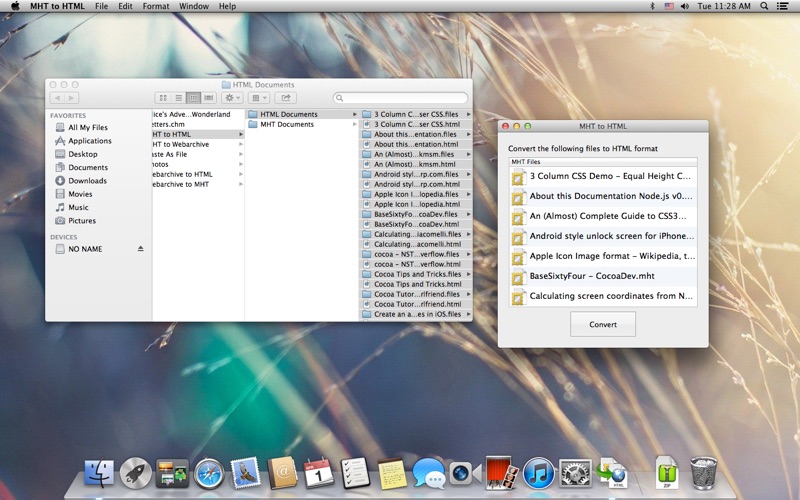Open the Format menu
Viewport: 800px width, 500px height.
156,6
